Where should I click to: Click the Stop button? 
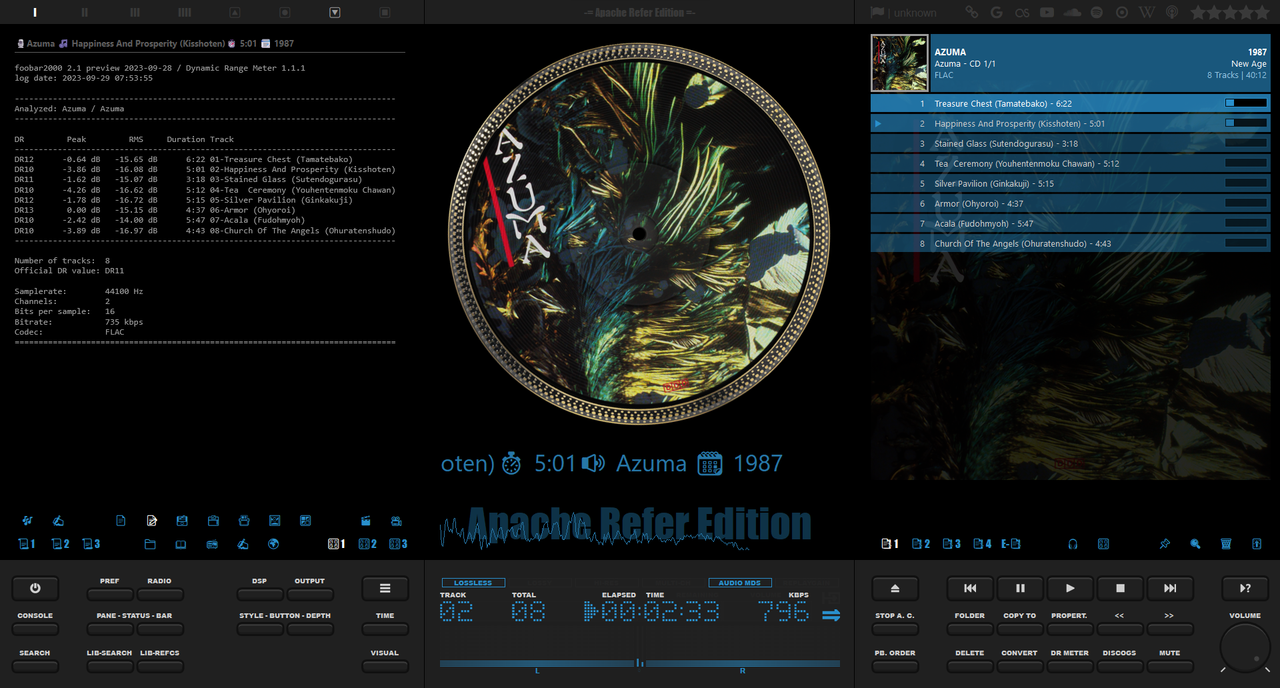pyautogui.click(x=1120, y=589)
